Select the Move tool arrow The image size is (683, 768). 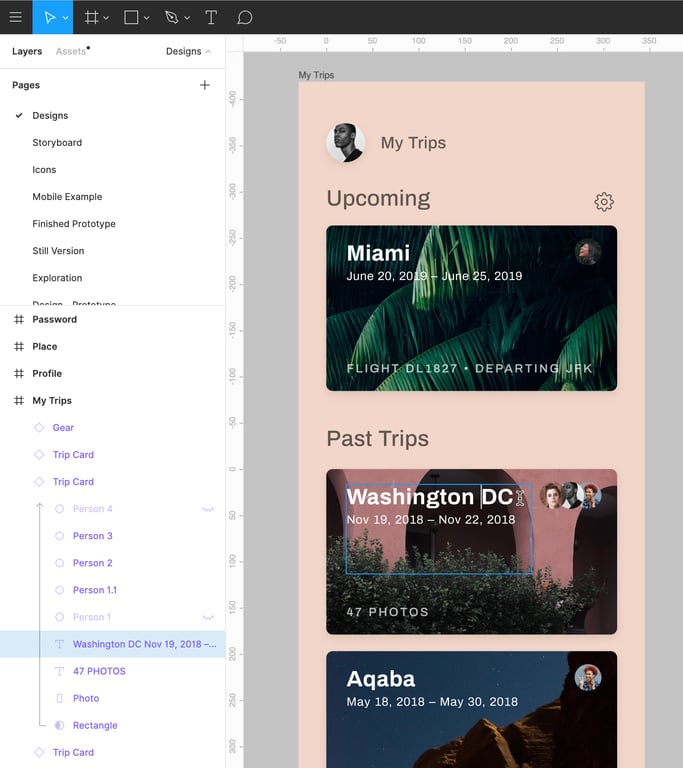pos(46,17)
